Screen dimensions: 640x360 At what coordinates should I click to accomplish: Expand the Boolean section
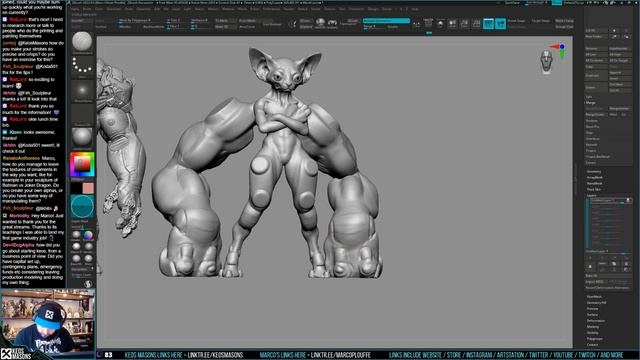(591, 121)
